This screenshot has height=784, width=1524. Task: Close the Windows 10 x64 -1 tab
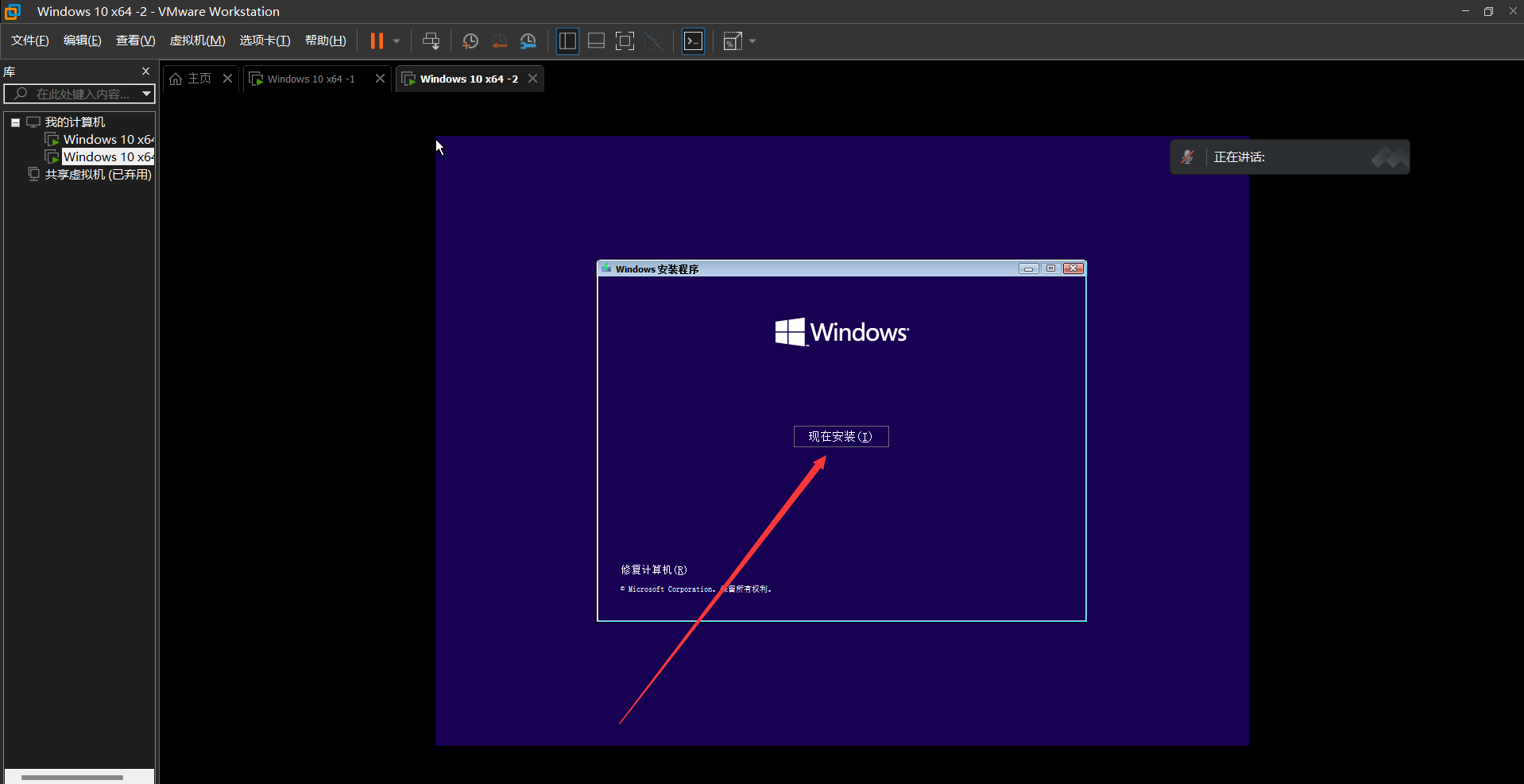380,78
